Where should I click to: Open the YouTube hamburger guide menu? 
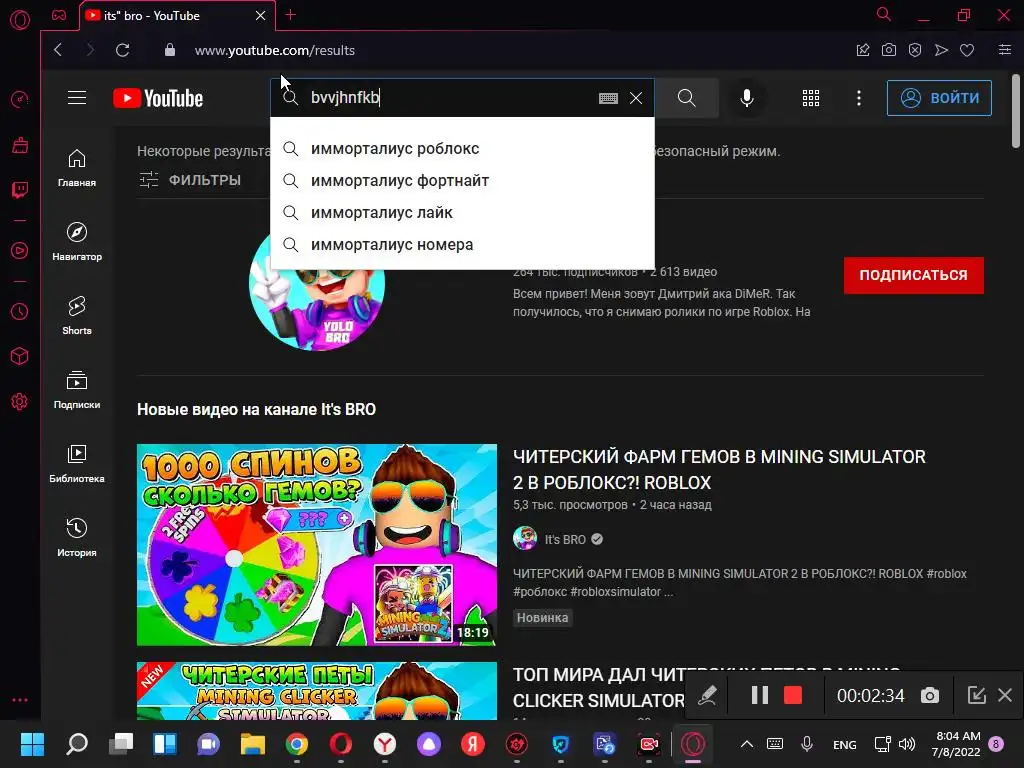click(x=77, y=98)
